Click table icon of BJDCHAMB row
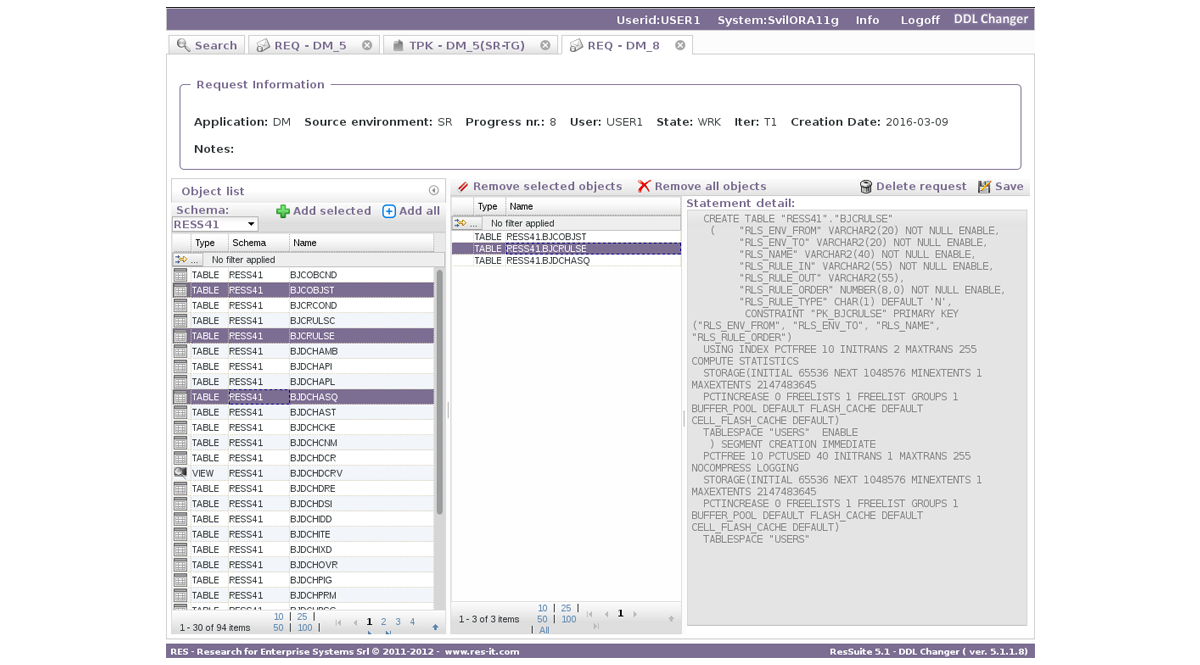Screen dimensions: 1200x665 tap(180, 351)
